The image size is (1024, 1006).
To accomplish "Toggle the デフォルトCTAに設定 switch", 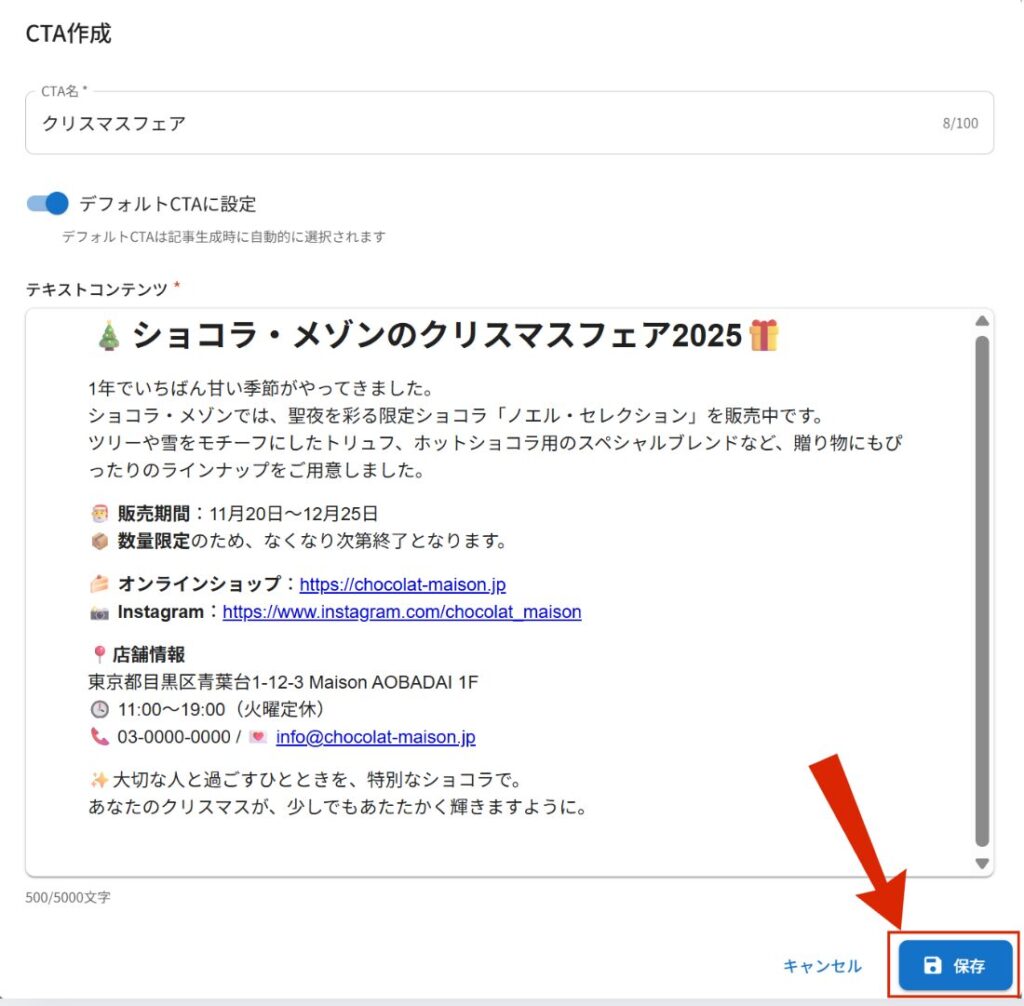I will [48, 204].
